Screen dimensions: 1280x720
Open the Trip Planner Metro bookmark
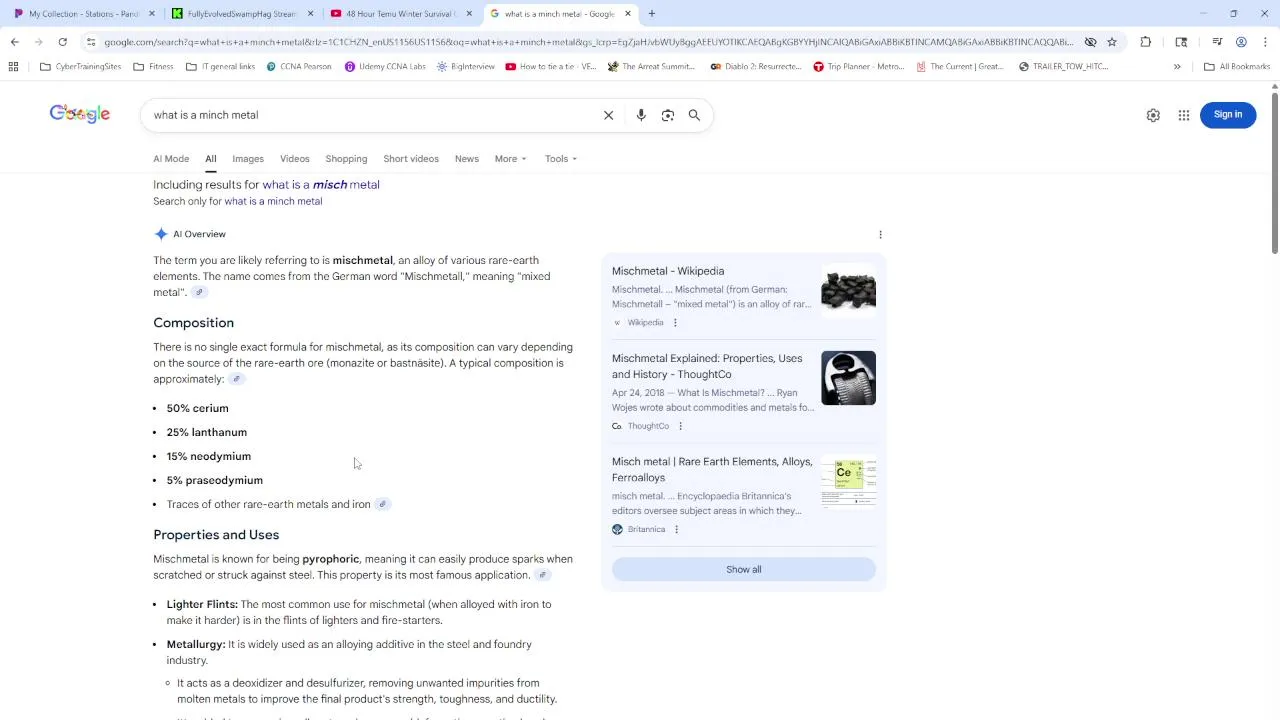tap(858, 67)
